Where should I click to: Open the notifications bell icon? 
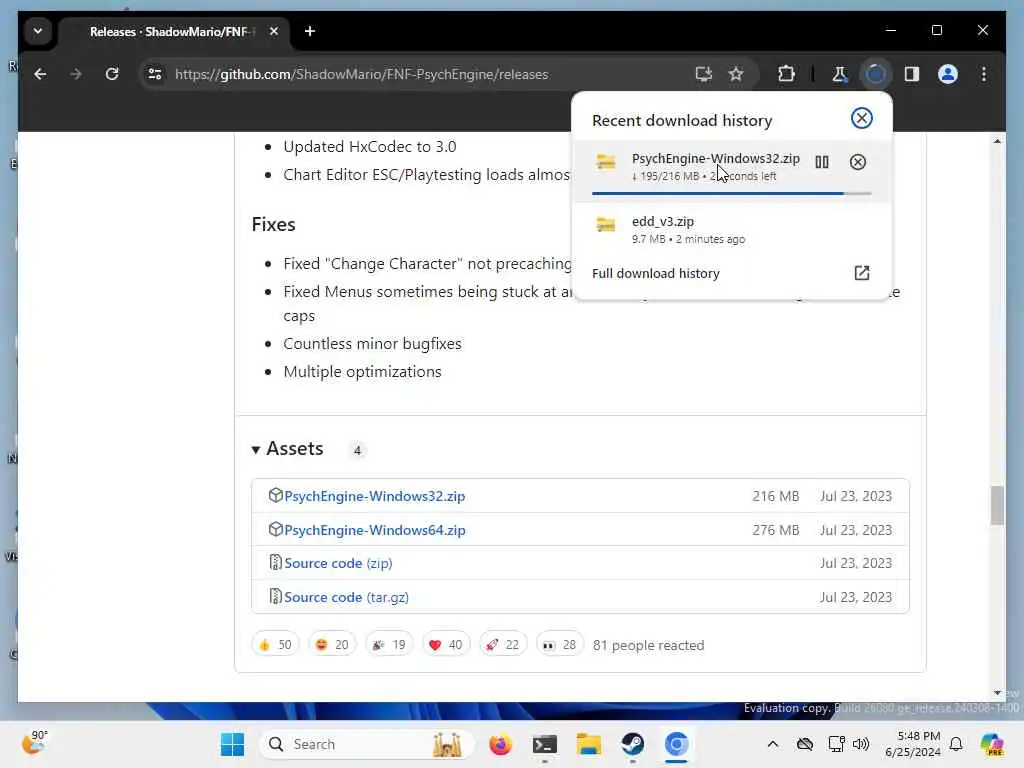click(956, 744)
